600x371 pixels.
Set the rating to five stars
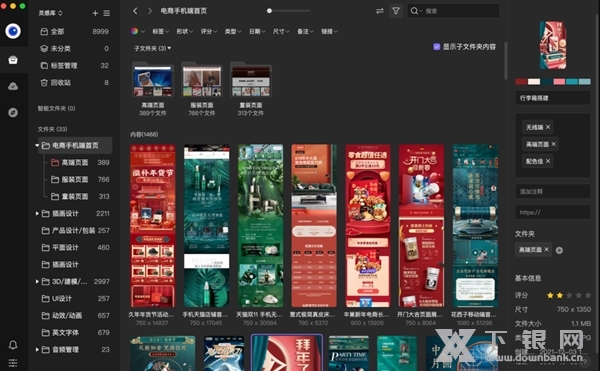pos(588,295)
